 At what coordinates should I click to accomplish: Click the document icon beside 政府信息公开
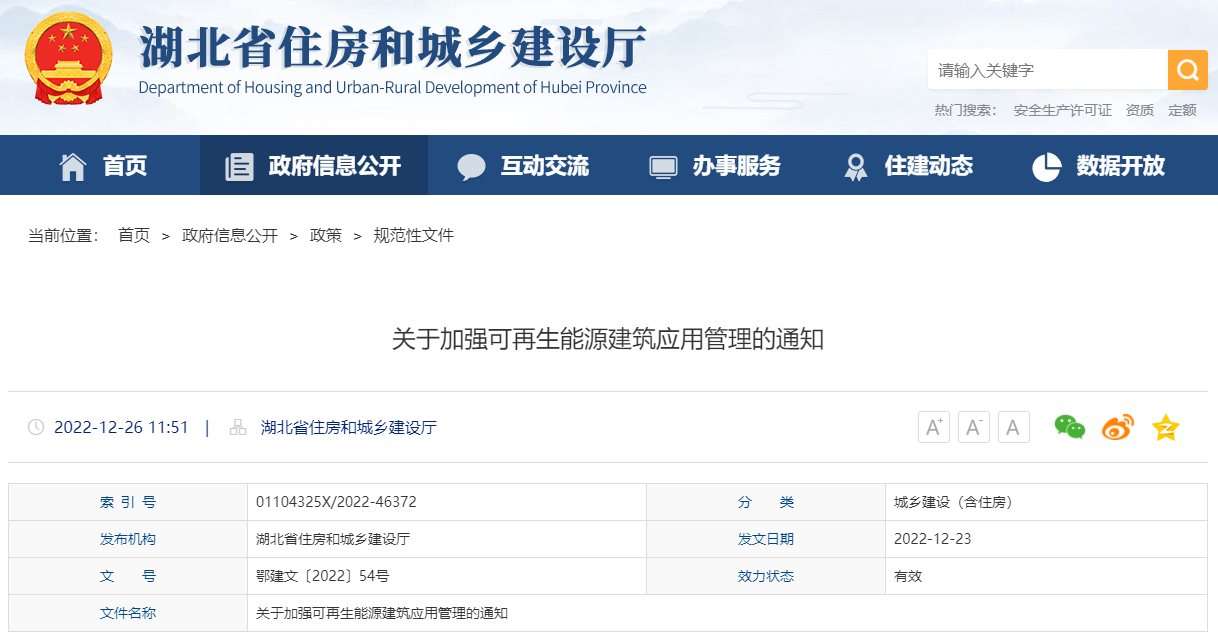click(239, 165)
